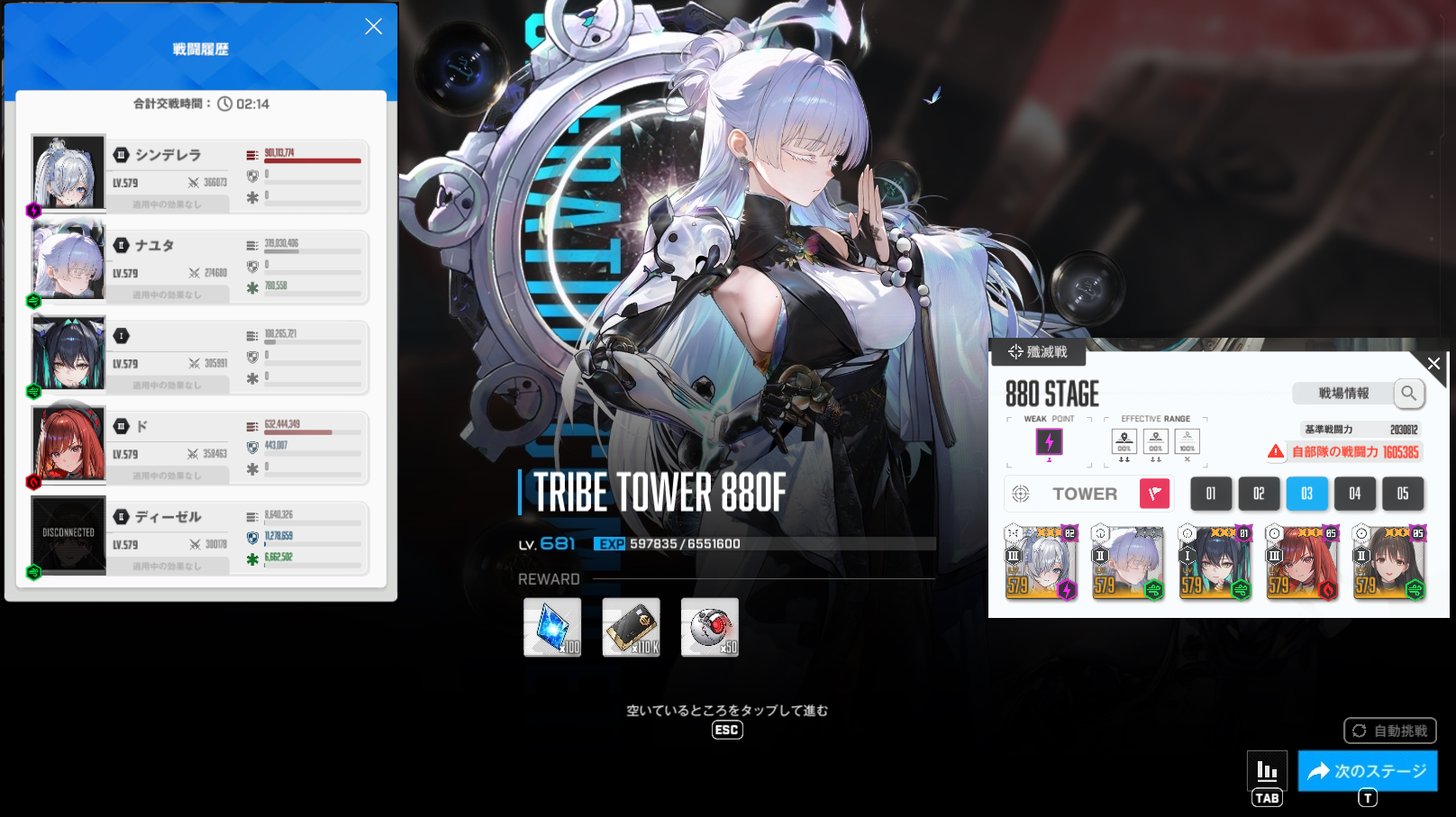This screenshot has width=1456, height=817.
Task: Select the credit card reward item
Action: click(631, 627)
